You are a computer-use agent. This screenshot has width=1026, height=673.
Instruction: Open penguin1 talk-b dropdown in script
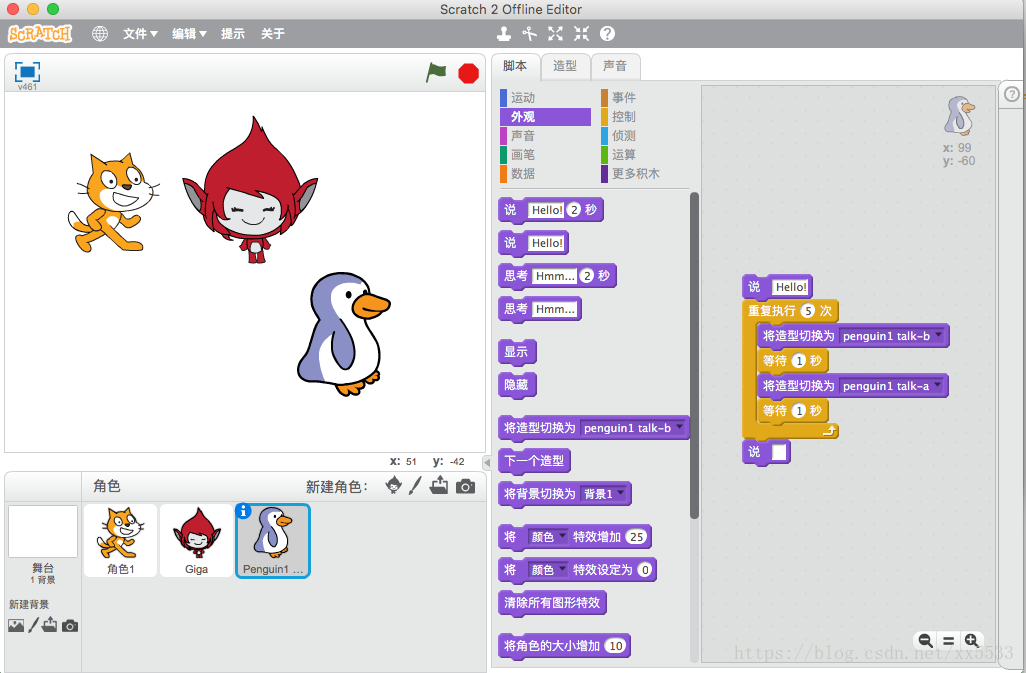pyautogui.click(x=892, y=336)
